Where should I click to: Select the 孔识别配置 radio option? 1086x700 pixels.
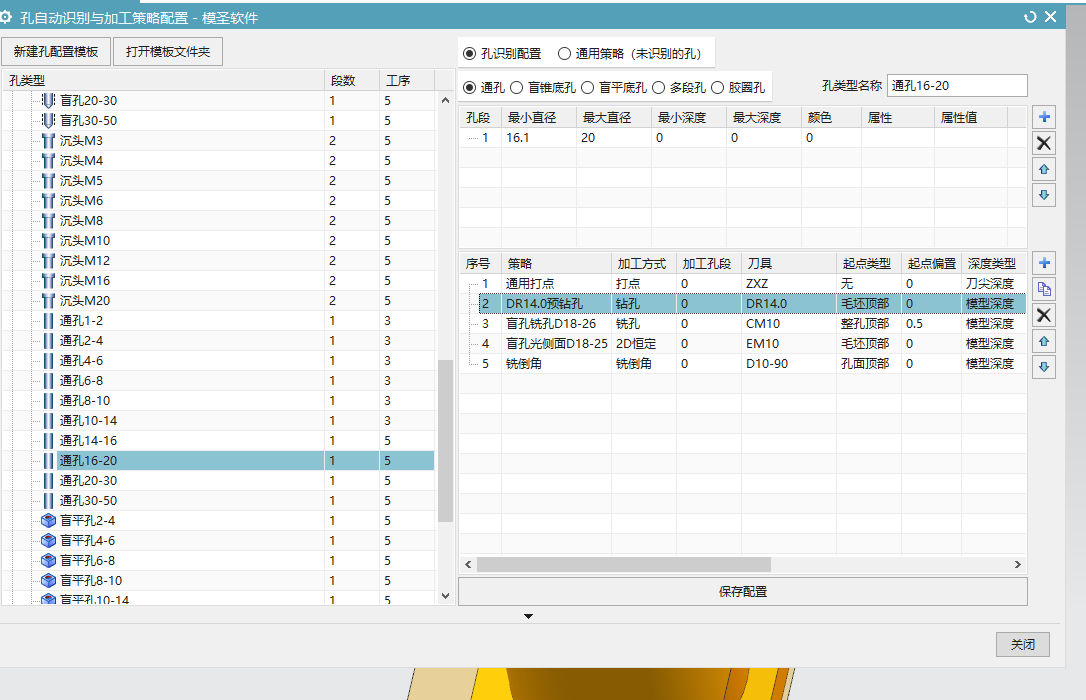point(470,53)
